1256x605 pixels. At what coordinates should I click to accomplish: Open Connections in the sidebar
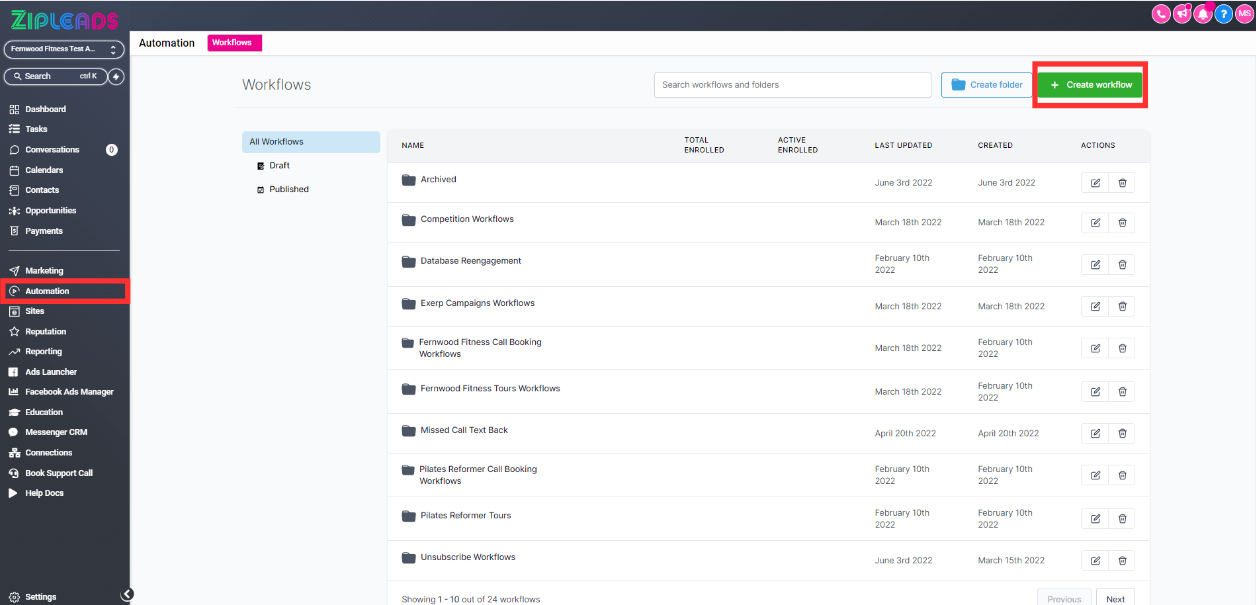pos(48,453)
